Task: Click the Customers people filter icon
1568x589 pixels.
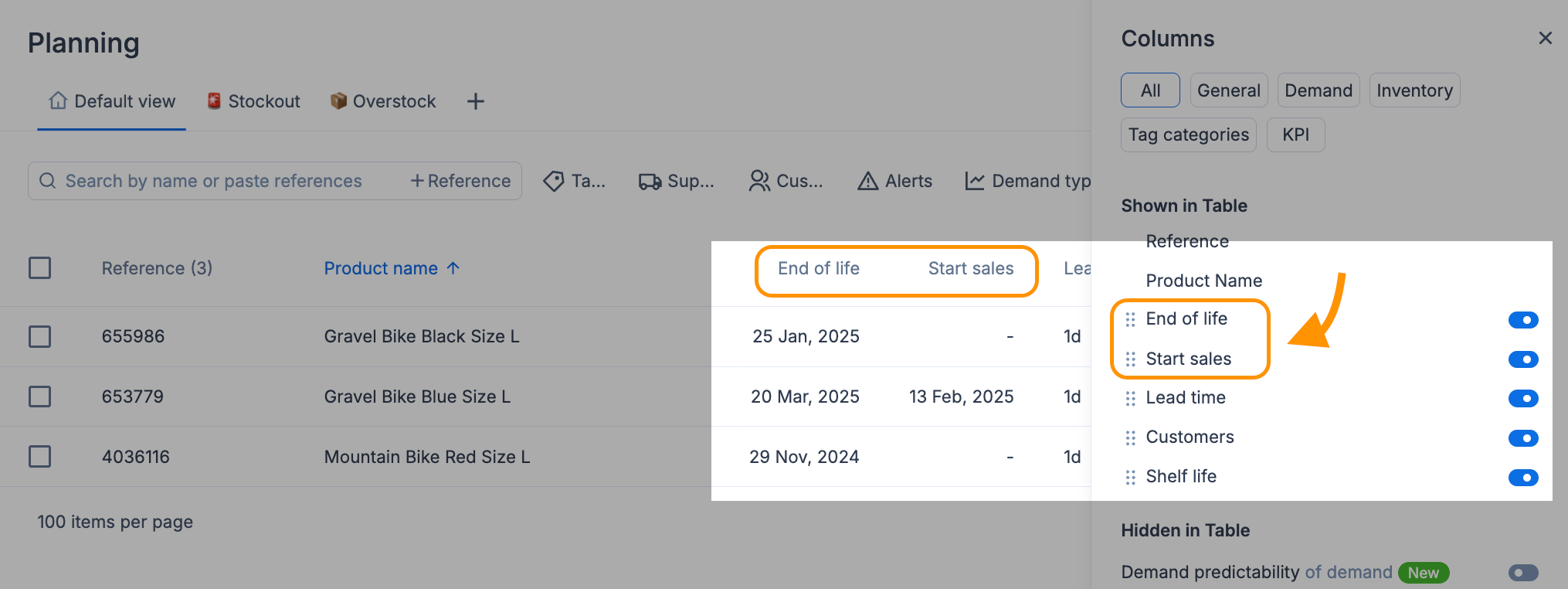Action: [x=759, y=181]
